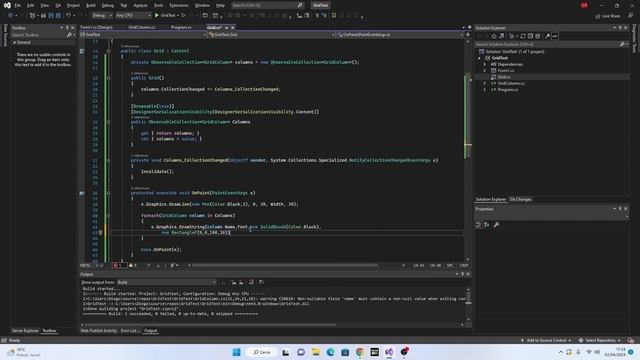Open the File menu
This screenshot has height=360, width=640.
18,5
